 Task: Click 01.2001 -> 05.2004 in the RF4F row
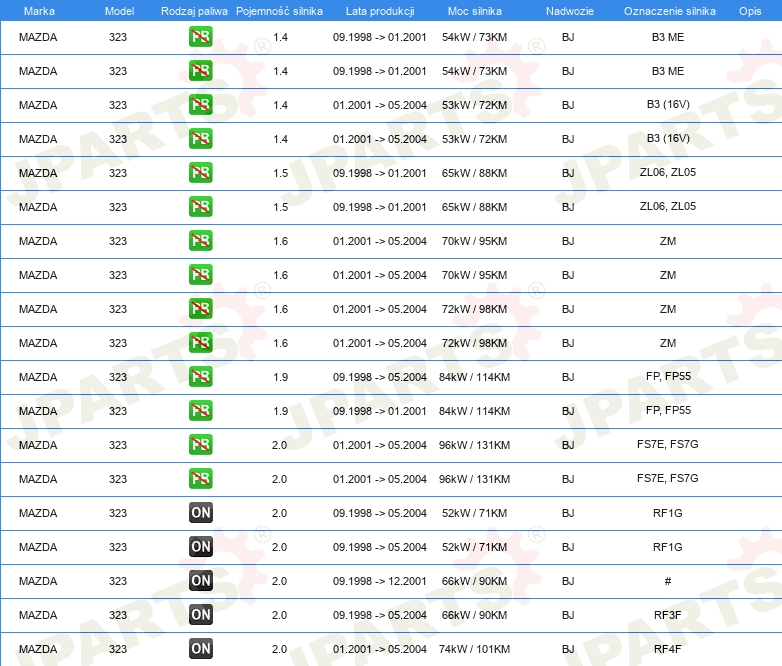[380, 649]
